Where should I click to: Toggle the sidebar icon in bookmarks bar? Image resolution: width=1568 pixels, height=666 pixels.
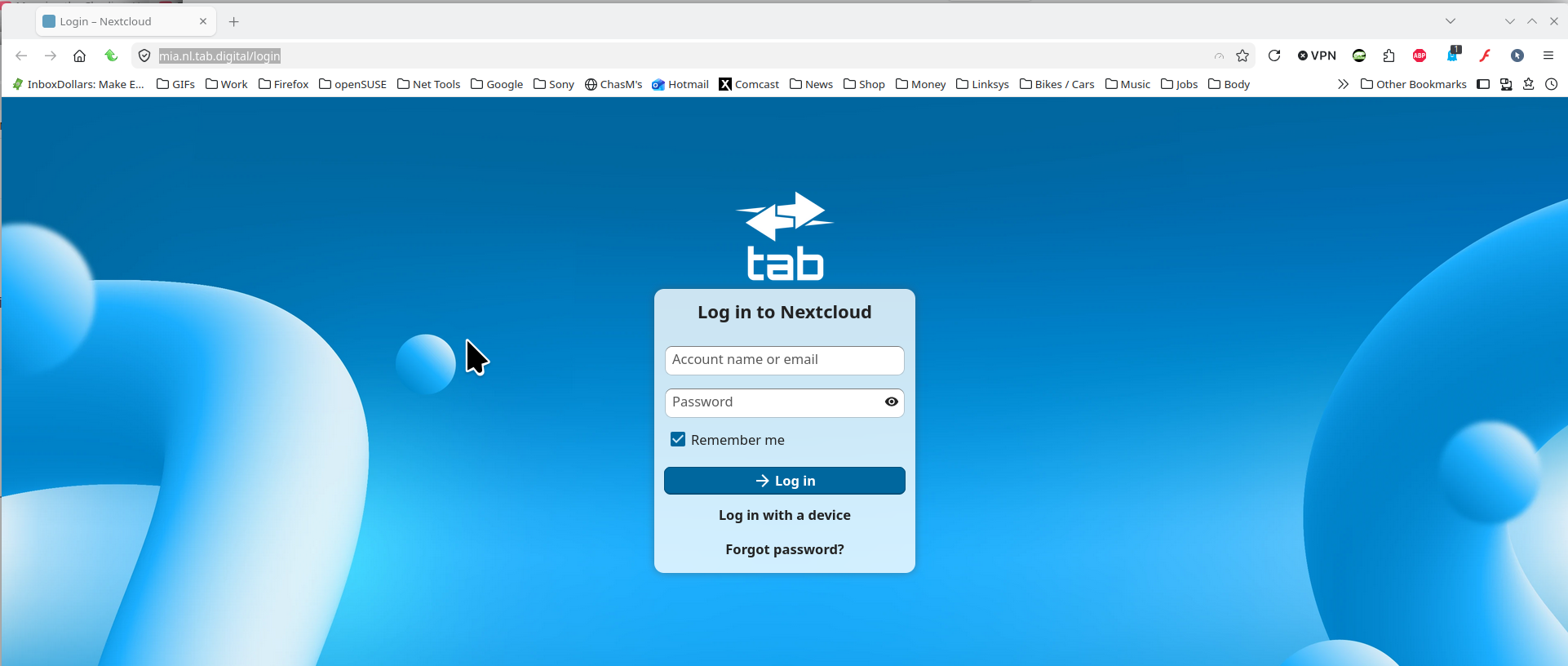1483,84
